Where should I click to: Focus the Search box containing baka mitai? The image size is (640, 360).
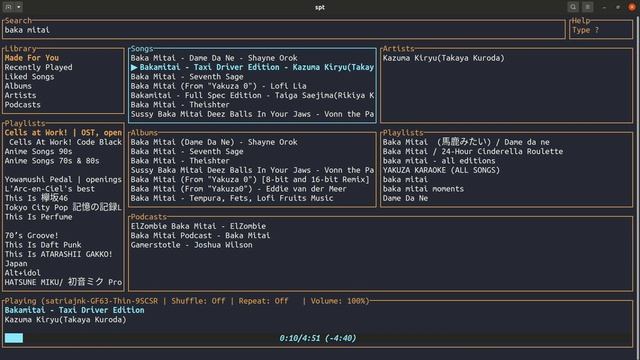point(284,30)
